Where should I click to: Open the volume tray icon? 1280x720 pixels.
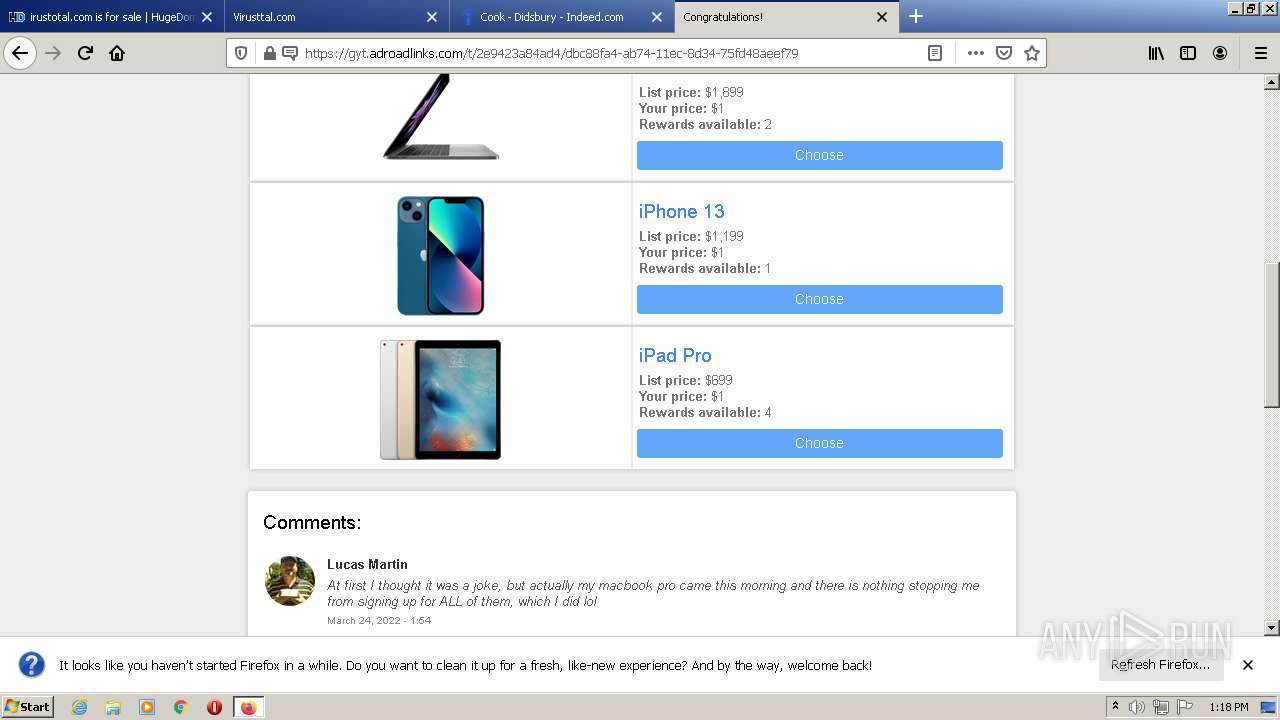point(1137,707)
